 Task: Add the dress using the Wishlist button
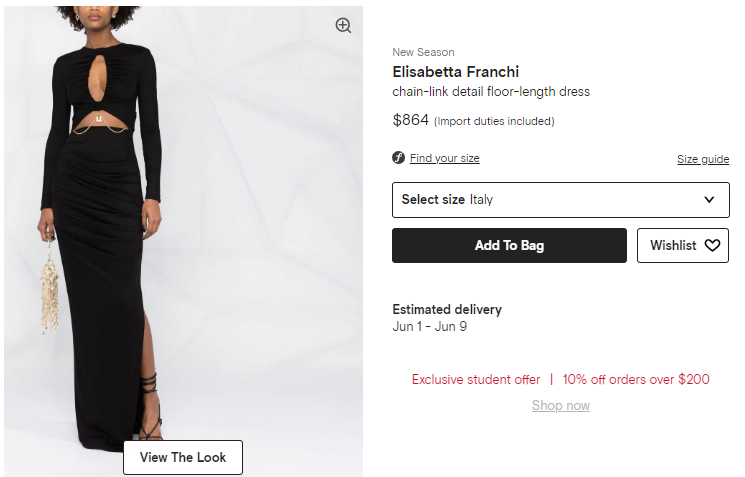tap(682, 245)
